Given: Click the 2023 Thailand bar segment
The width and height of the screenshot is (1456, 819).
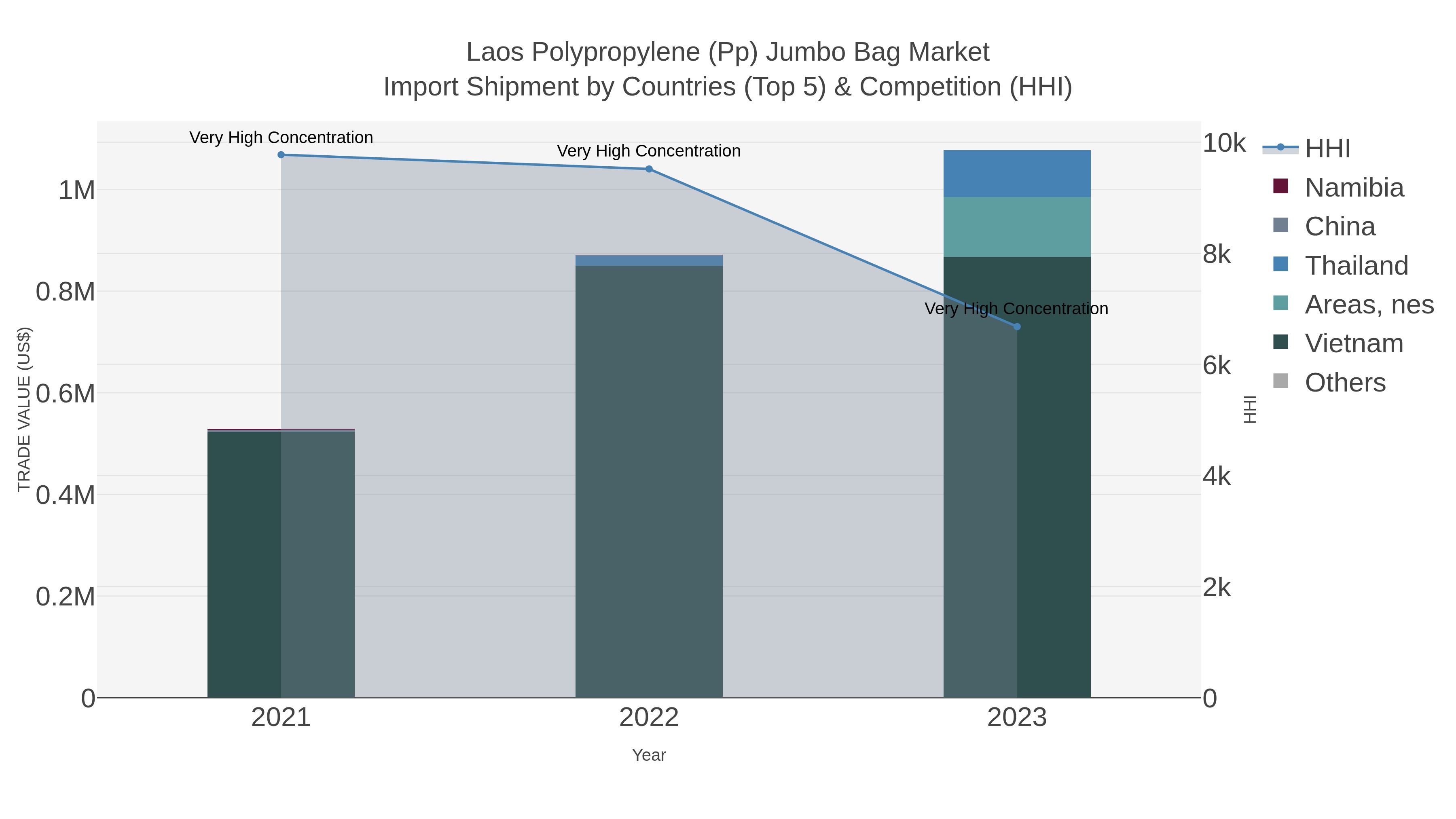Looking at the screenshot, I should pos(1017,174).
